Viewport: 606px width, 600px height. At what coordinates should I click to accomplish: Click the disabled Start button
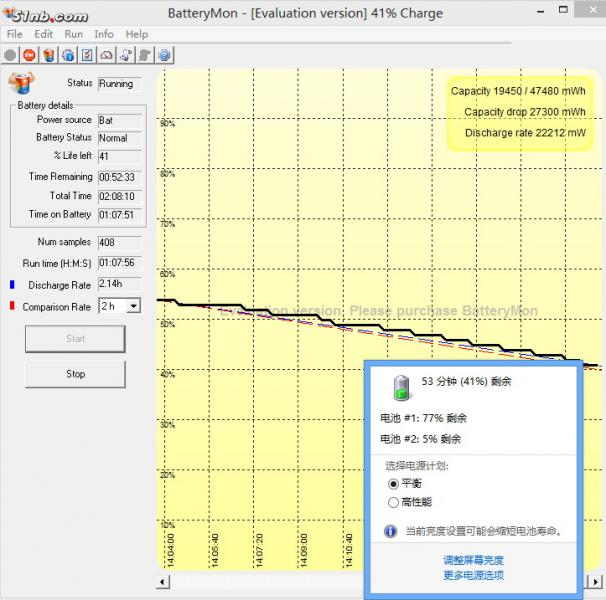click(75, 339)
